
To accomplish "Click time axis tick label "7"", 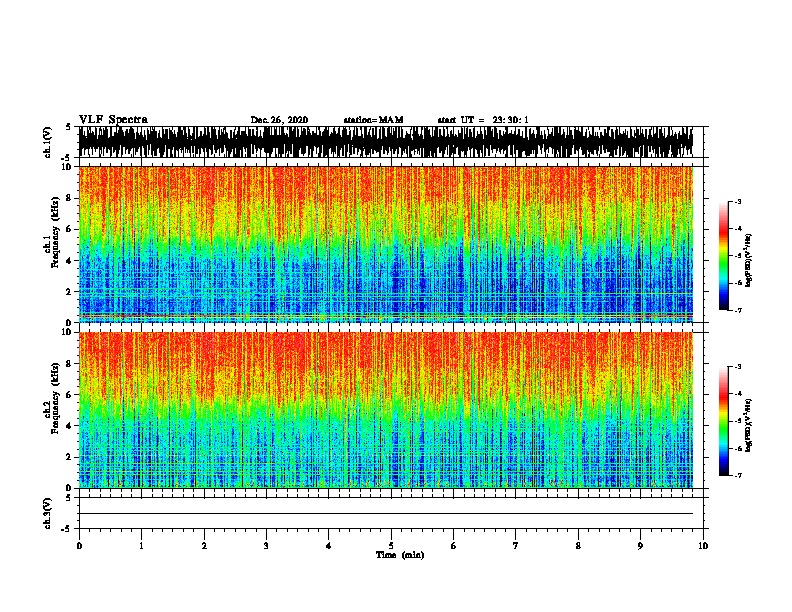I will tap(516, 546).
